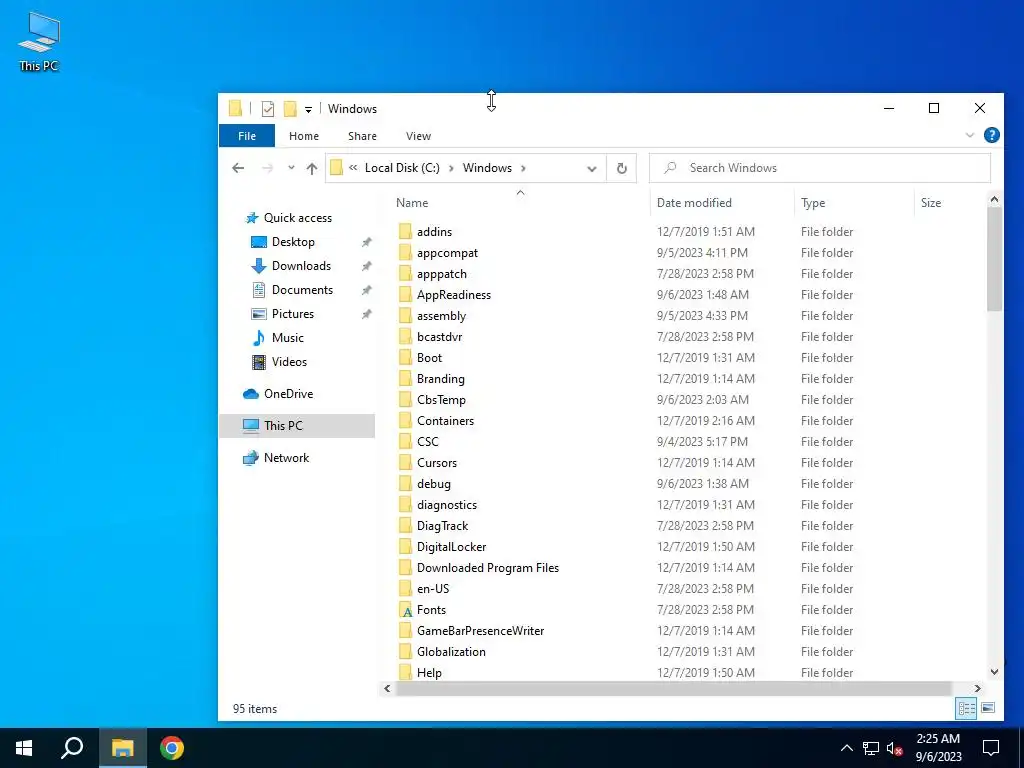Screen dimensions: 1024x768
Task: Open the Windows Start menu
Action: pyautogui.click(x=24, y=748)
